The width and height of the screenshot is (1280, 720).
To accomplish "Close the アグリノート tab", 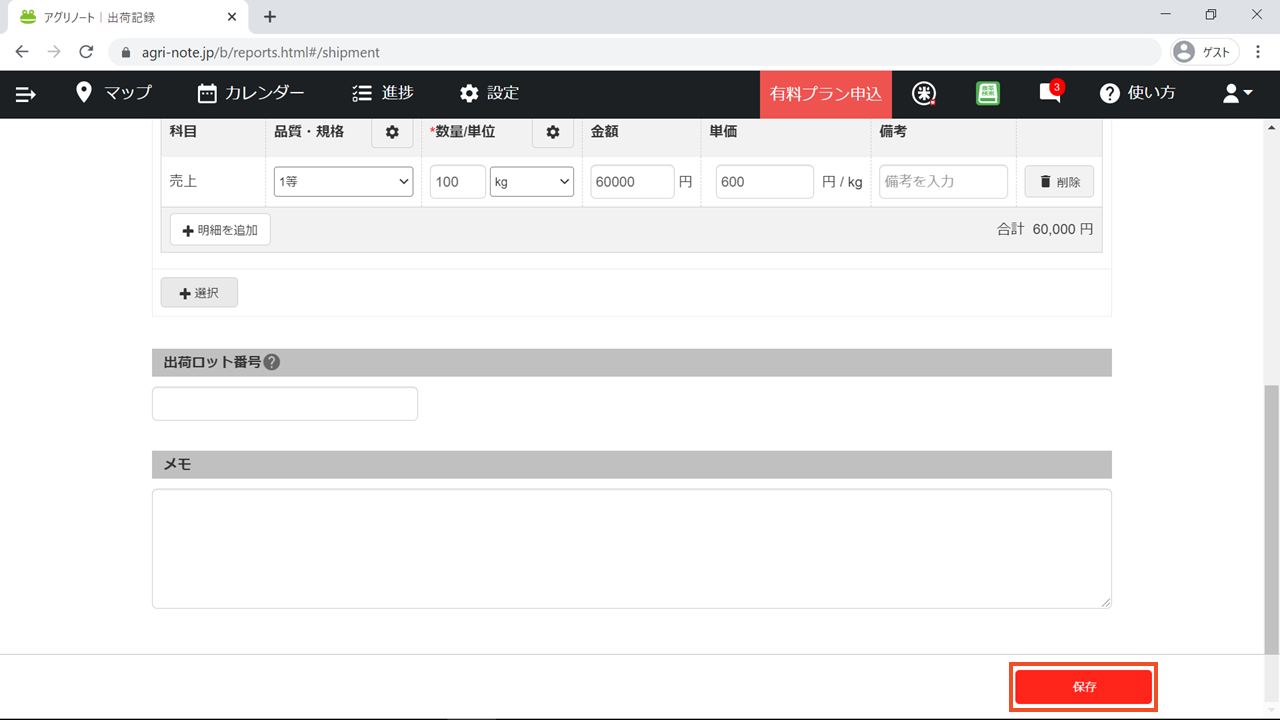I will (232, 17).
